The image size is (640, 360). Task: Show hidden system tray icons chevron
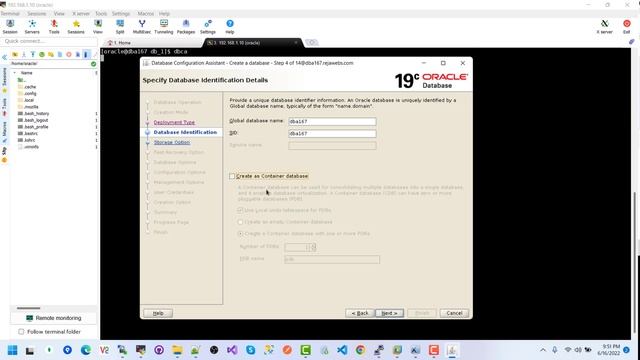(x=543, y=350)
